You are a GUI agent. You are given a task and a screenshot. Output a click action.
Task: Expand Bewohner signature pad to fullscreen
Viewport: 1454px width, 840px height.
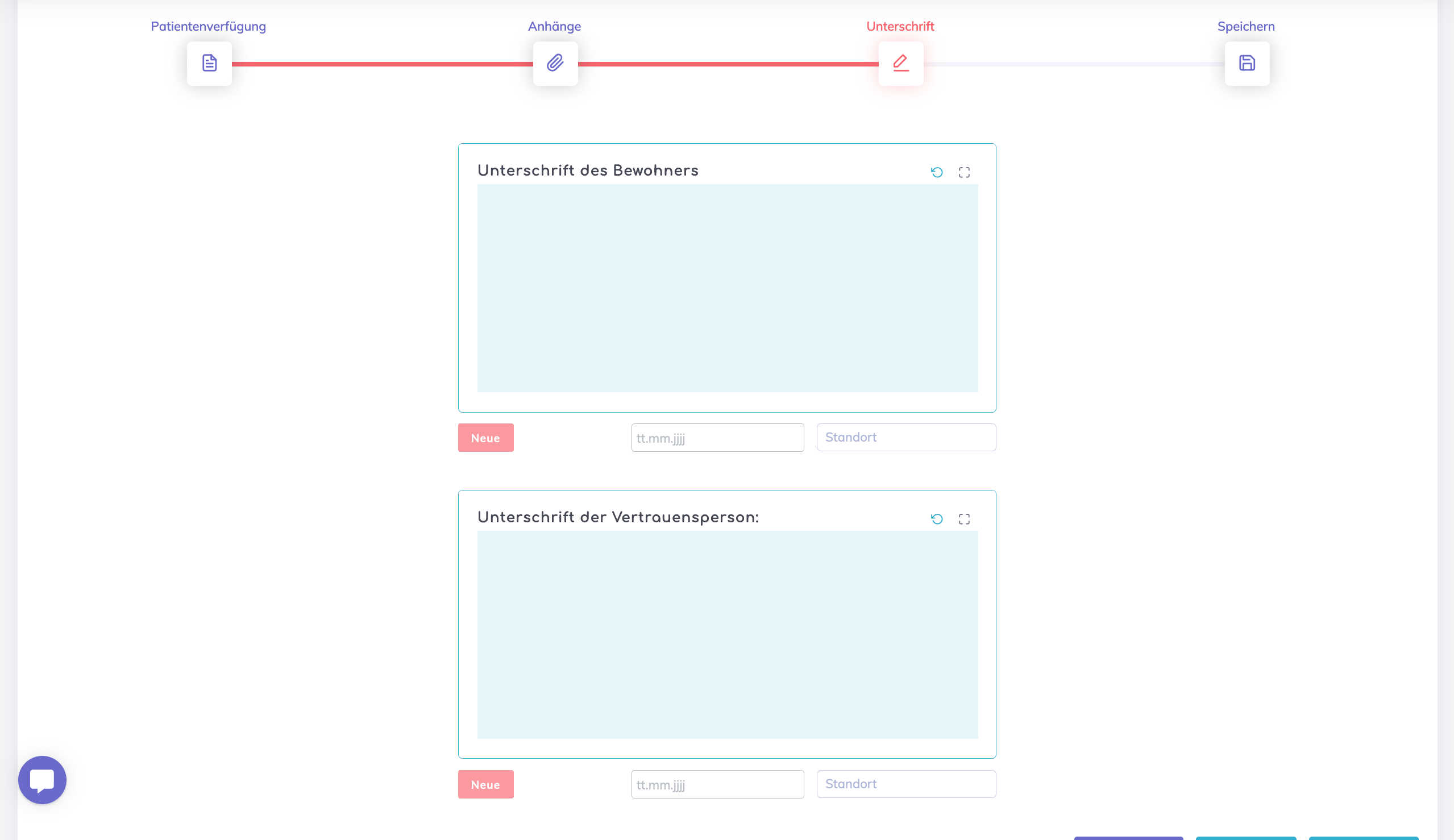pyautogui.click(x=964, y=173)
